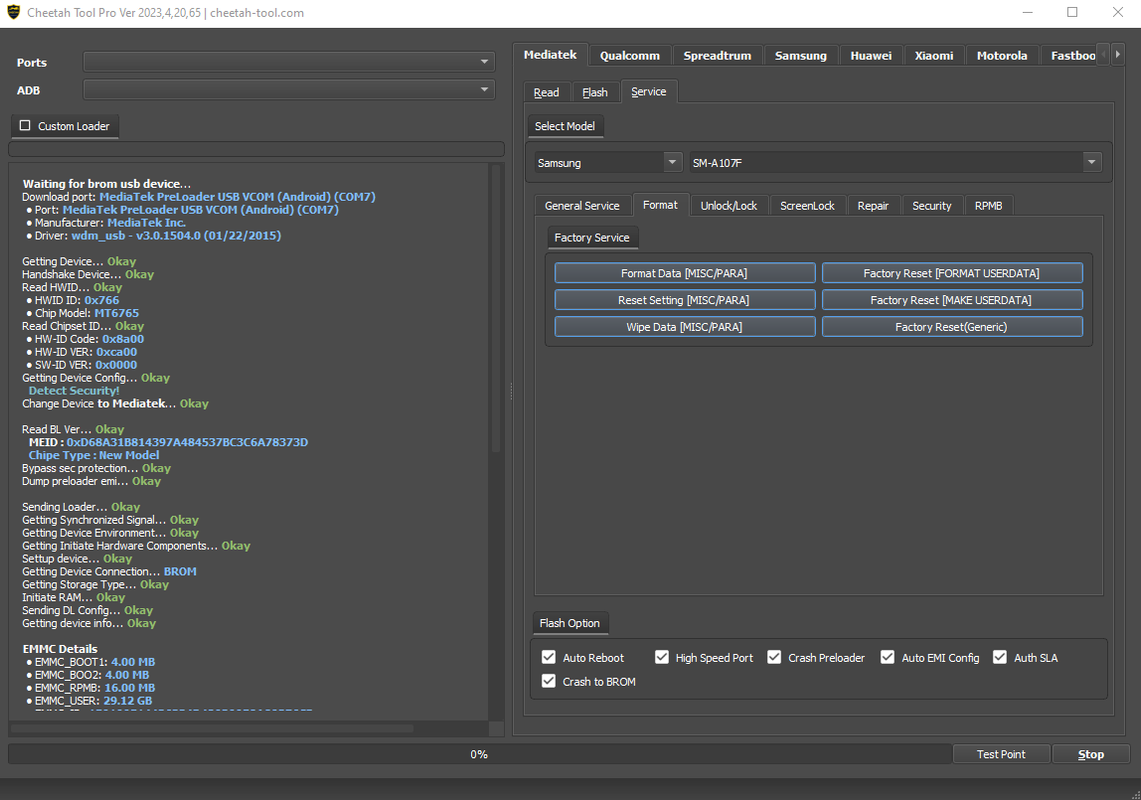Click Factory Reset(Generic) button

coord(952,327)
